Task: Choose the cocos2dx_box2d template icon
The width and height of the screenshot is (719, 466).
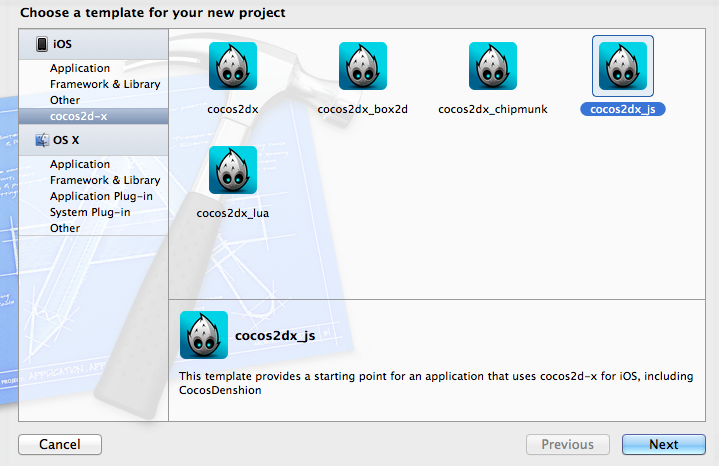Action: [363, 66]
